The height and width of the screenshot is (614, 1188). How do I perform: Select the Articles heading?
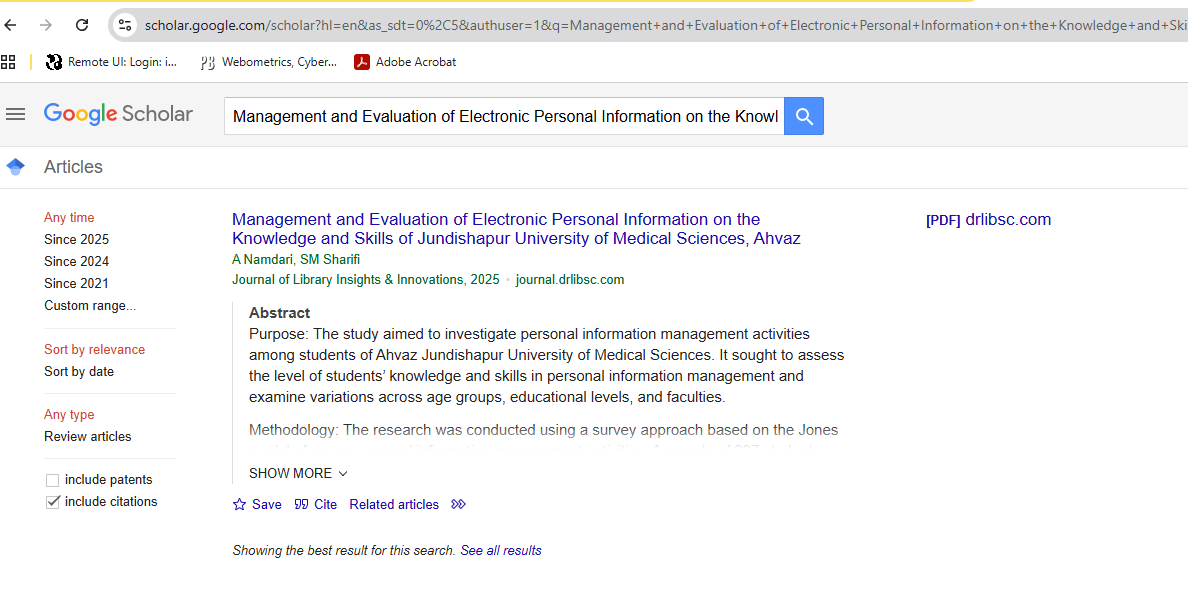click(x=73, y=167)
